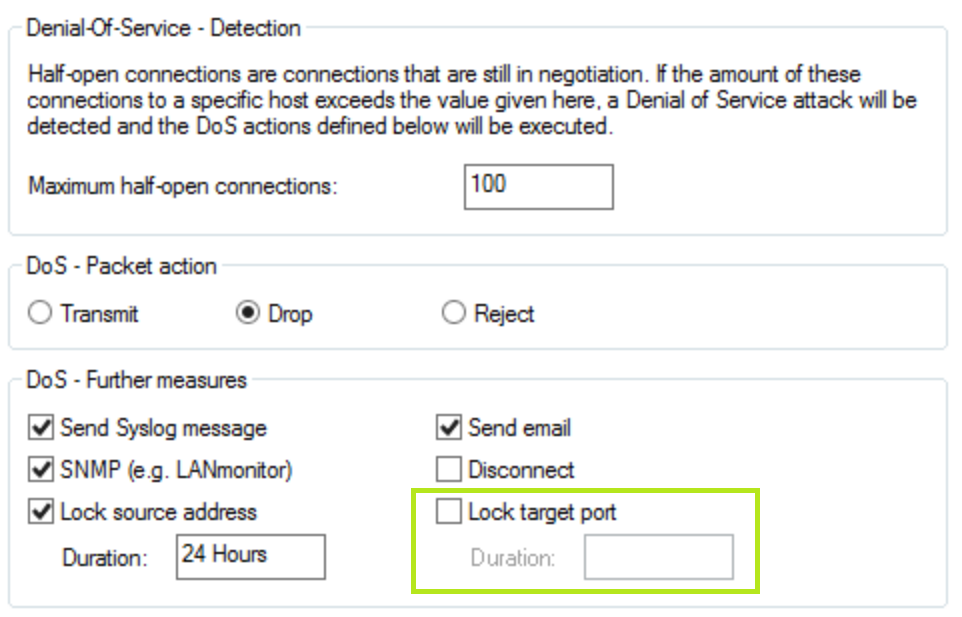Select the Transmit packet action
962x617 pixels.
(x=40, y=314)
